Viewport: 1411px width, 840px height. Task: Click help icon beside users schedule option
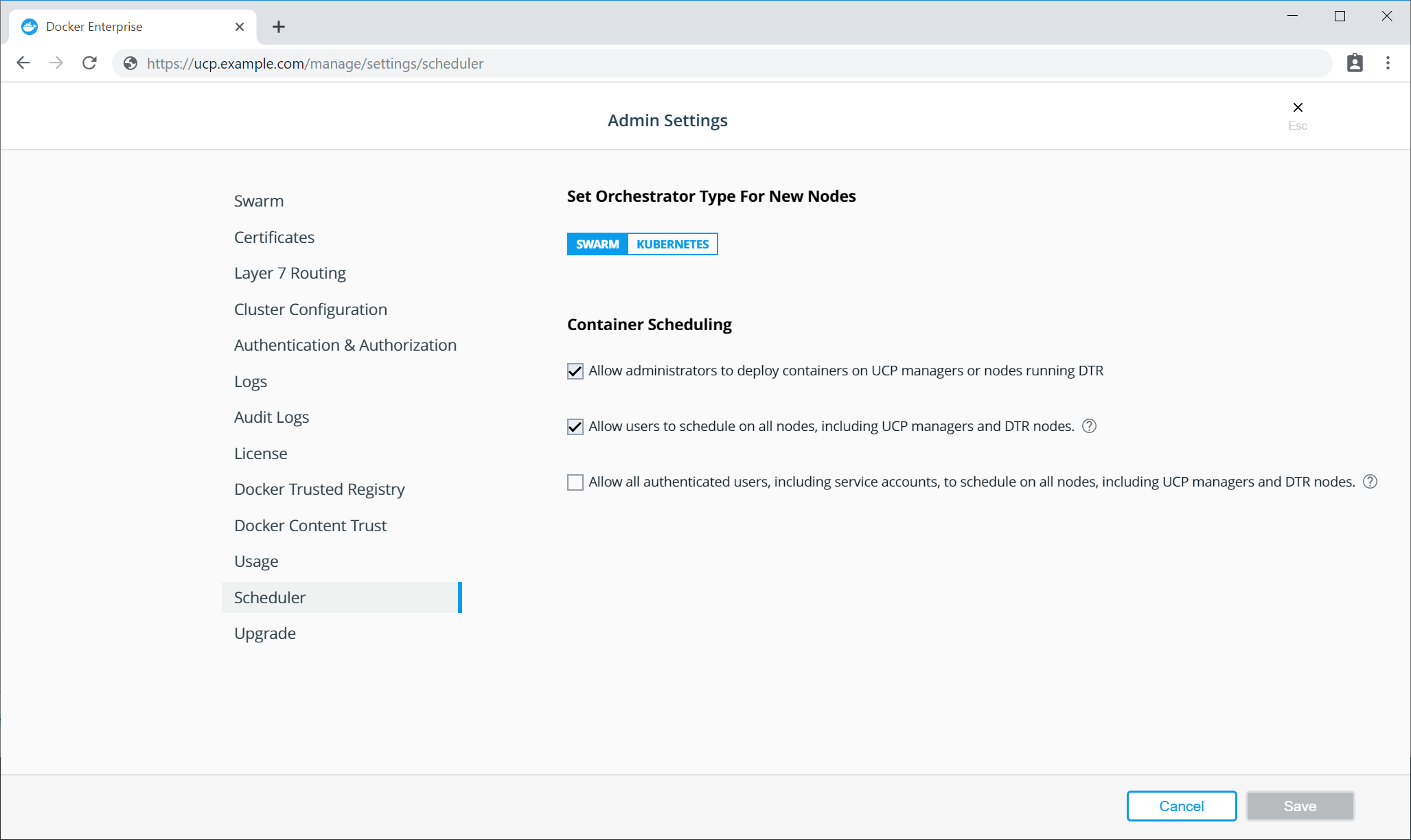[x=1089, y=426]
